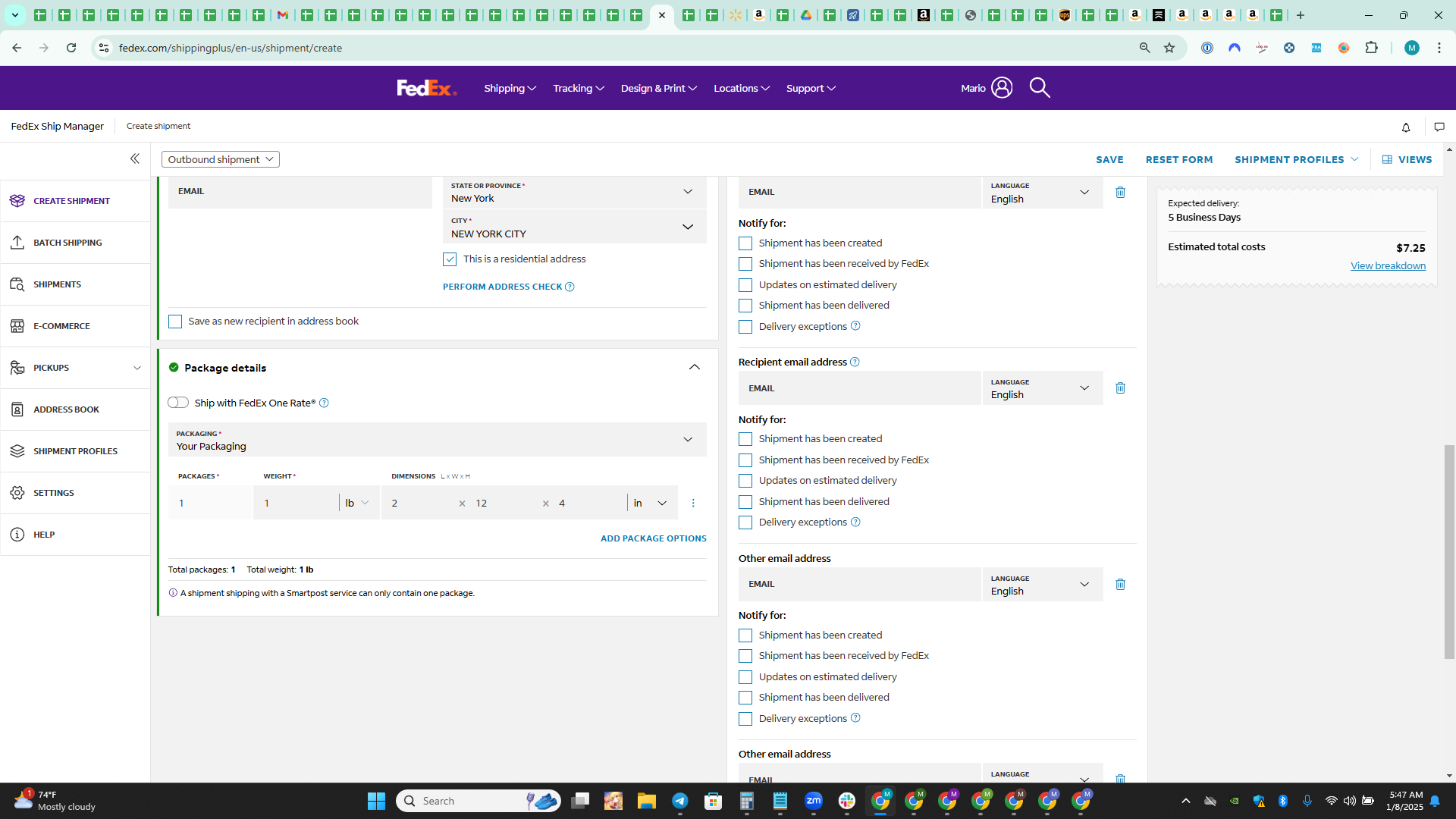Check first Shipment has been created box

pyautogui.click(x=745, y=243)
